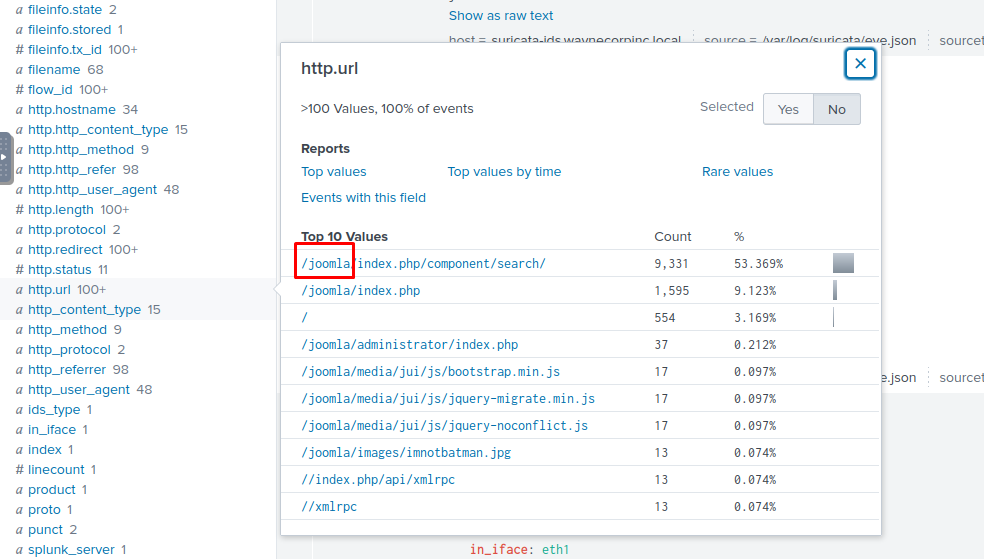Open ids_type field
Viewport: 984px width, 559px height.
tap(54, 410)
